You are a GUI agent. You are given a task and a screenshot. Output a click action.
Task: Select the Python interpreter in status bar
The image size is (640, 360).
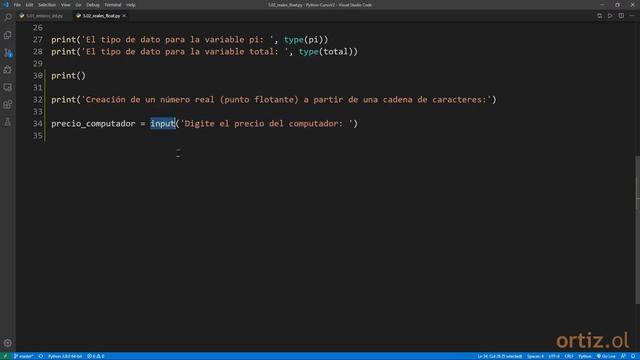click(65, 356)
